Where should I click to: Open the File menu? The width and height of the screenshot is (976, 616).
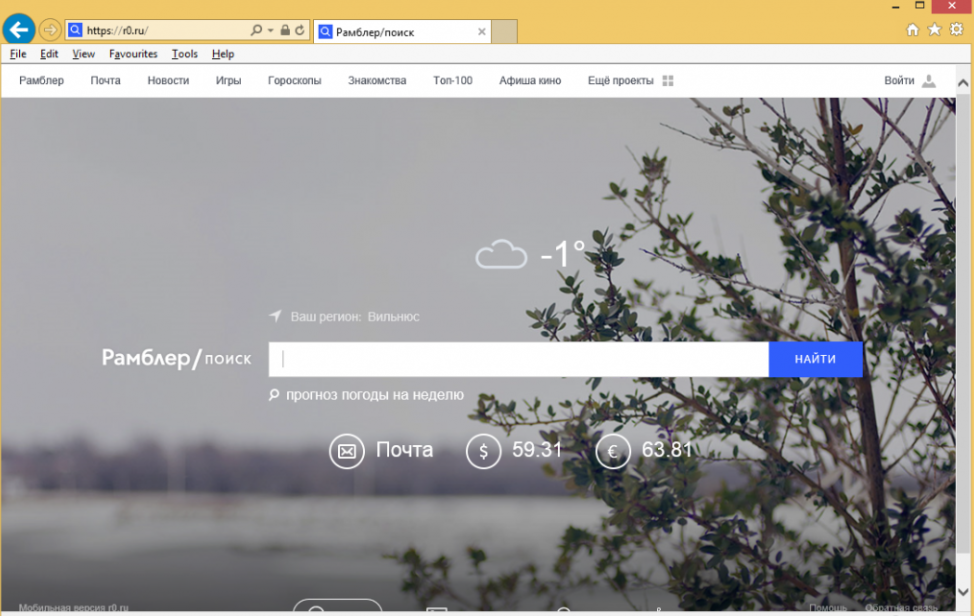(x=18, y=54)
